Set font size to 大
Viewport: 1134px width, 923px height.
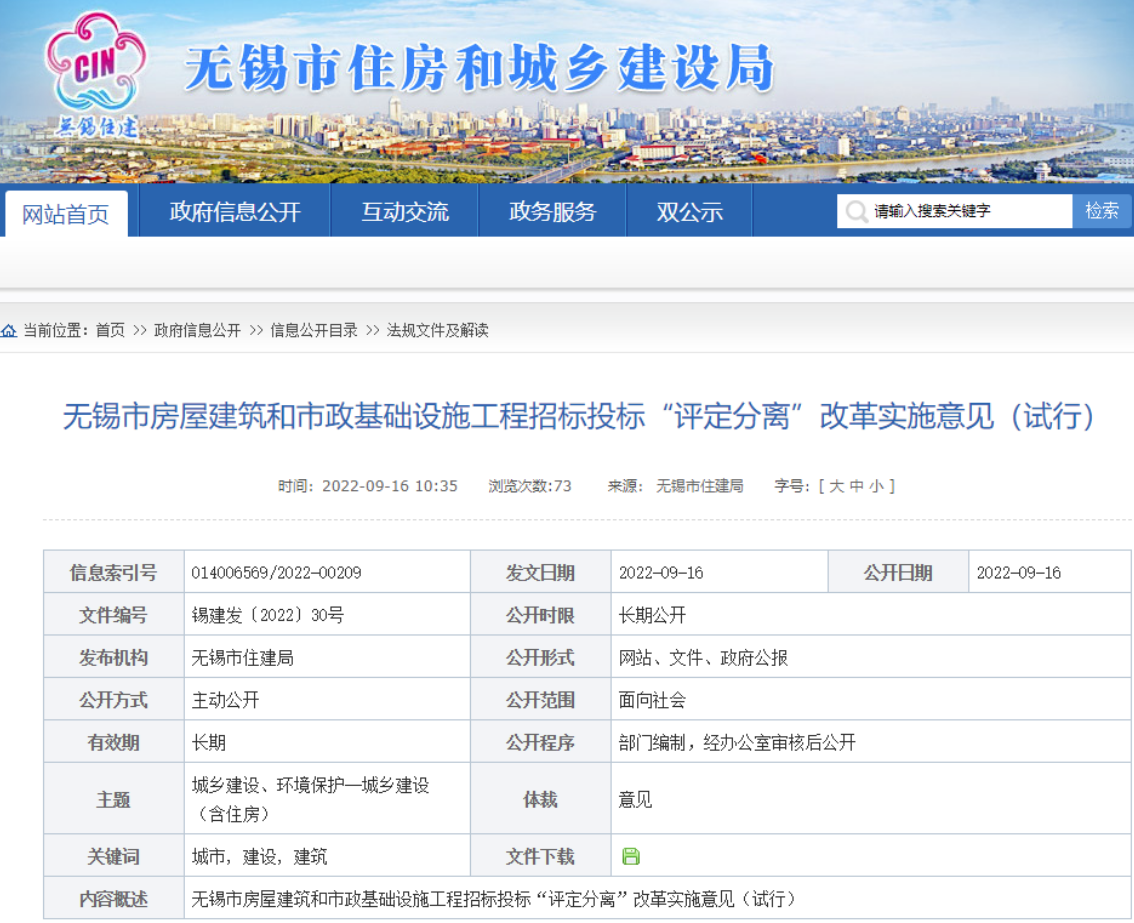pyautogui.click(x=835, y=486)
